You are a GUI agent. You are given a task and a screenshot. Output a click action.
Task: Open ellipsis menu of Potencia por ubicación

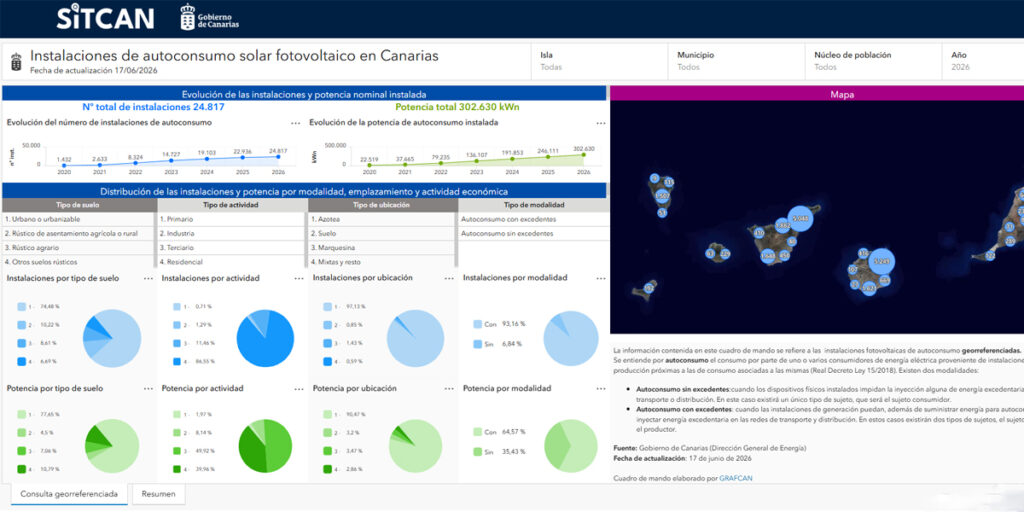(449, 389)
